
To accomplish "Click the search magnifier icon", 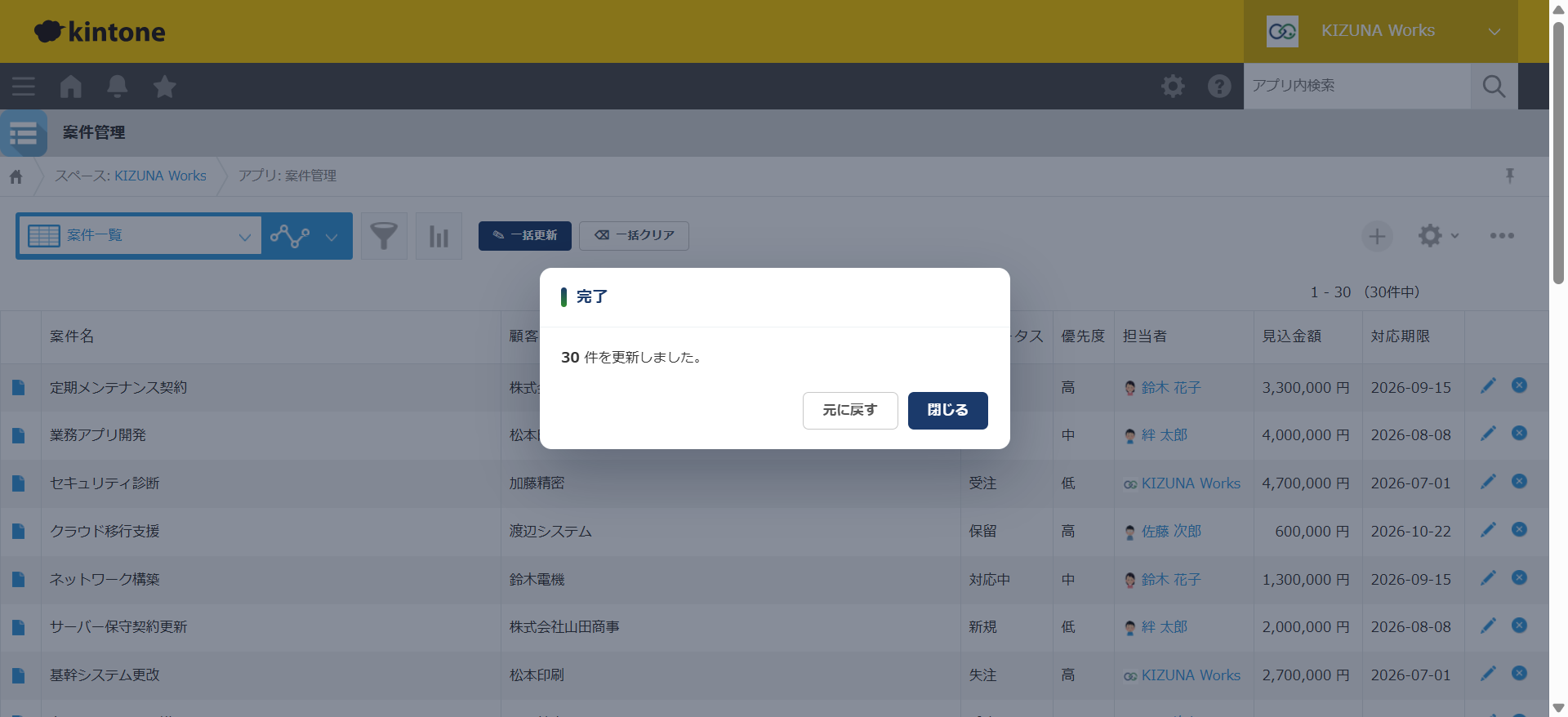I will click(1494, 86).
